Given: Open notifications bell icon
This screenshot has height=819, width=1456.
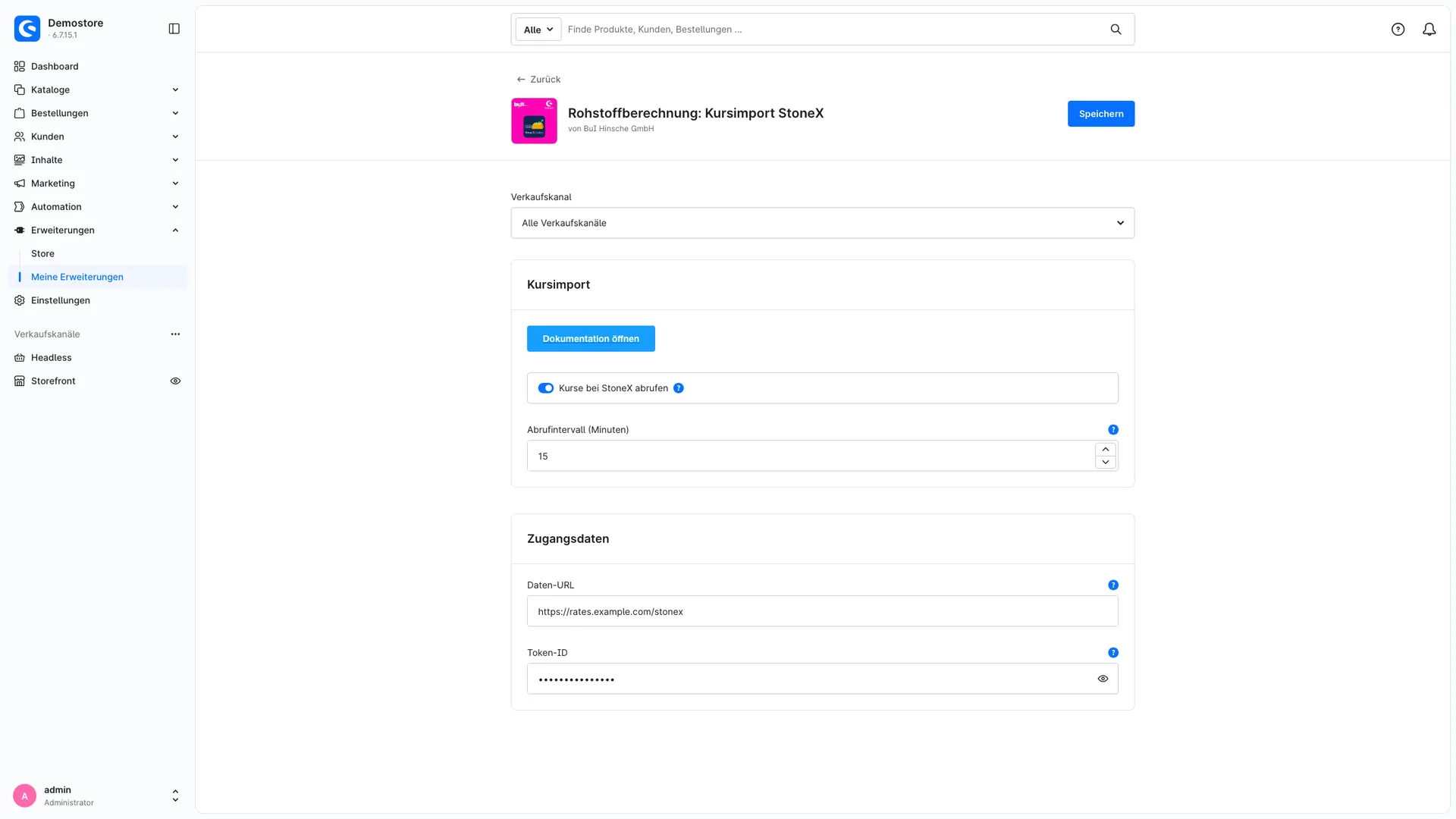Looking at the screenshot, I should 1429,30.
